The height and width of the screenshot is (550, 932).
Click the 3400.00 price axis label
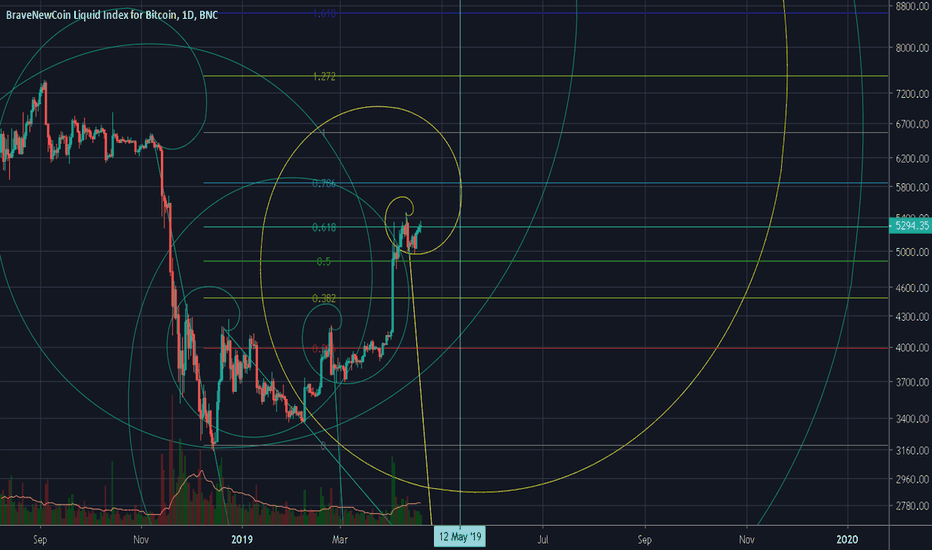pyautogui.click(x=912, y=419)
